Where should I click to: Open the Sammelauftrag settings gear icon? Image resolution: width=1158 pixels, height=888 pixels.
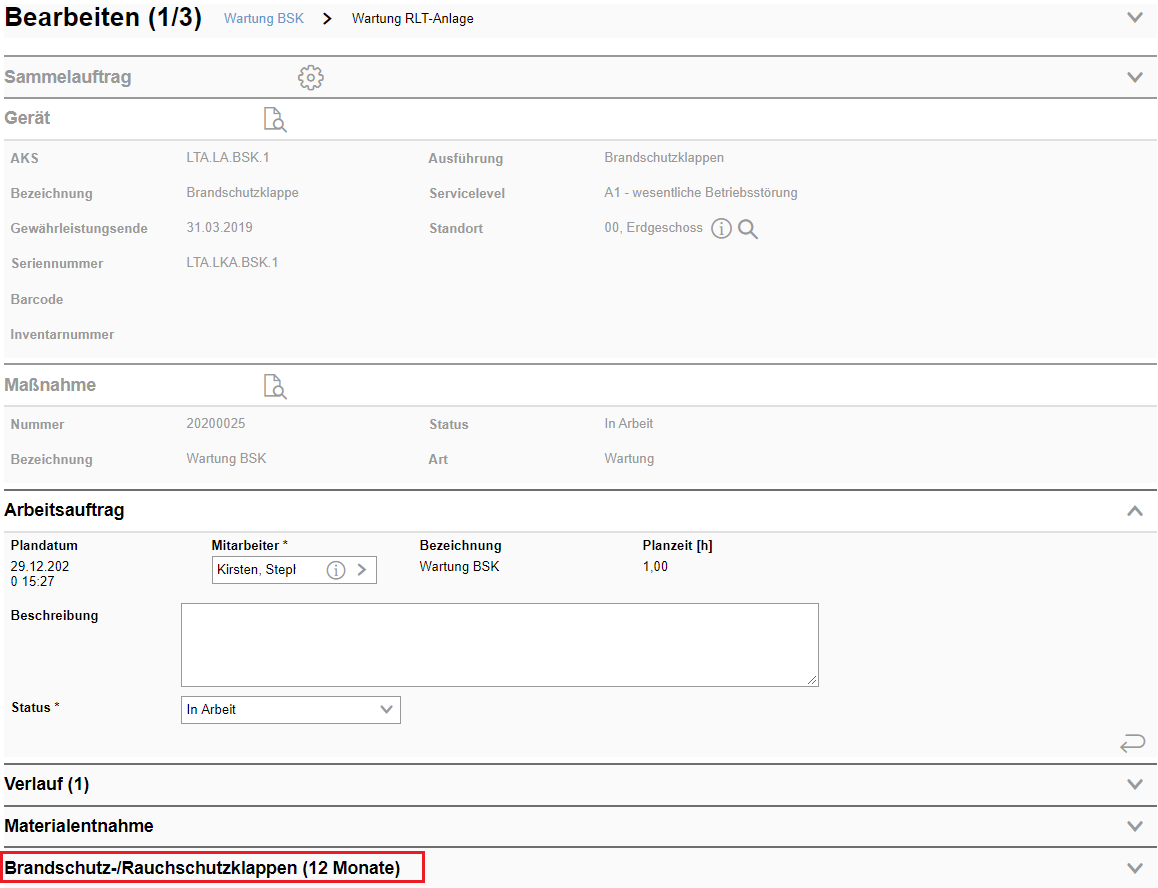(311, 77)
